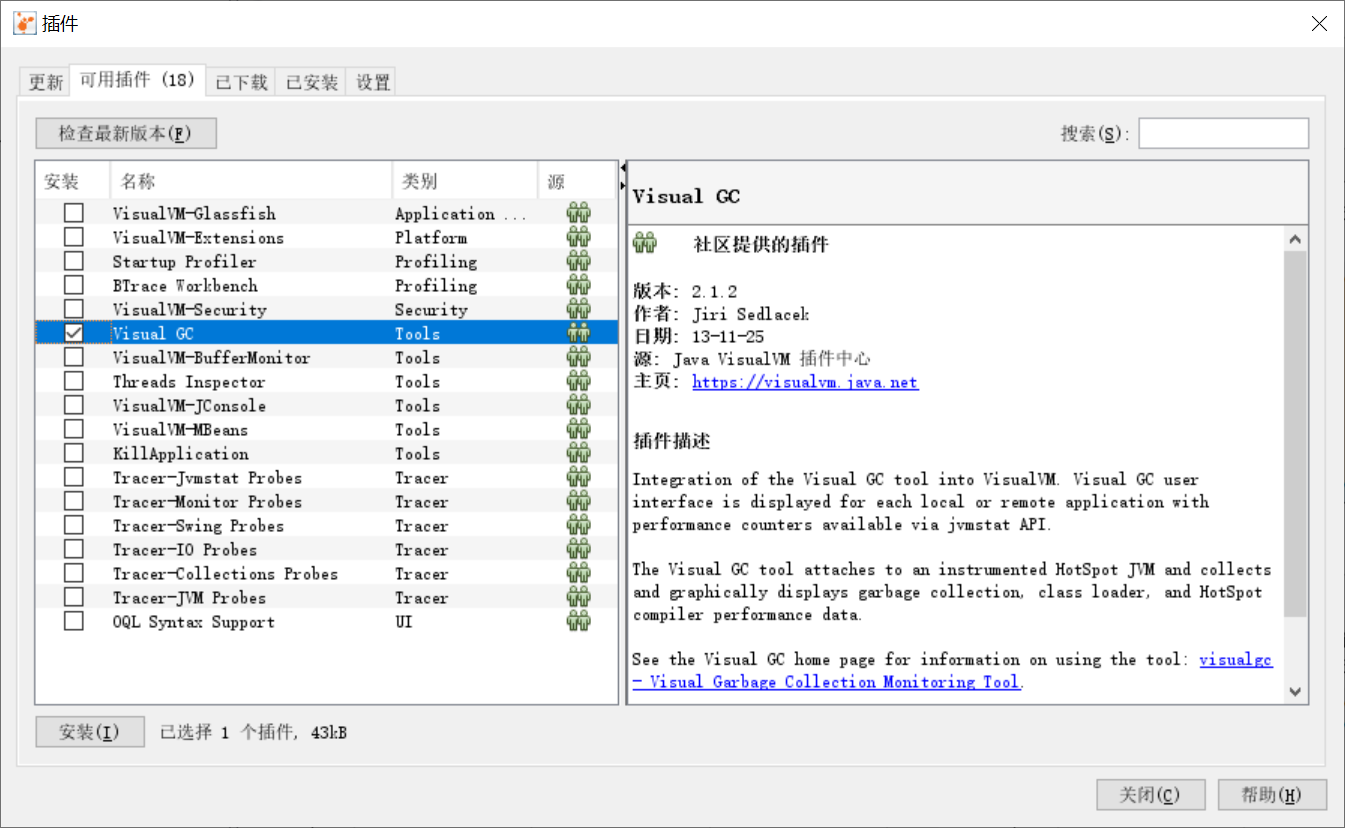1345x828 pixels.
Task: Close the 插件 dialog window
Action: [1321, 24]
